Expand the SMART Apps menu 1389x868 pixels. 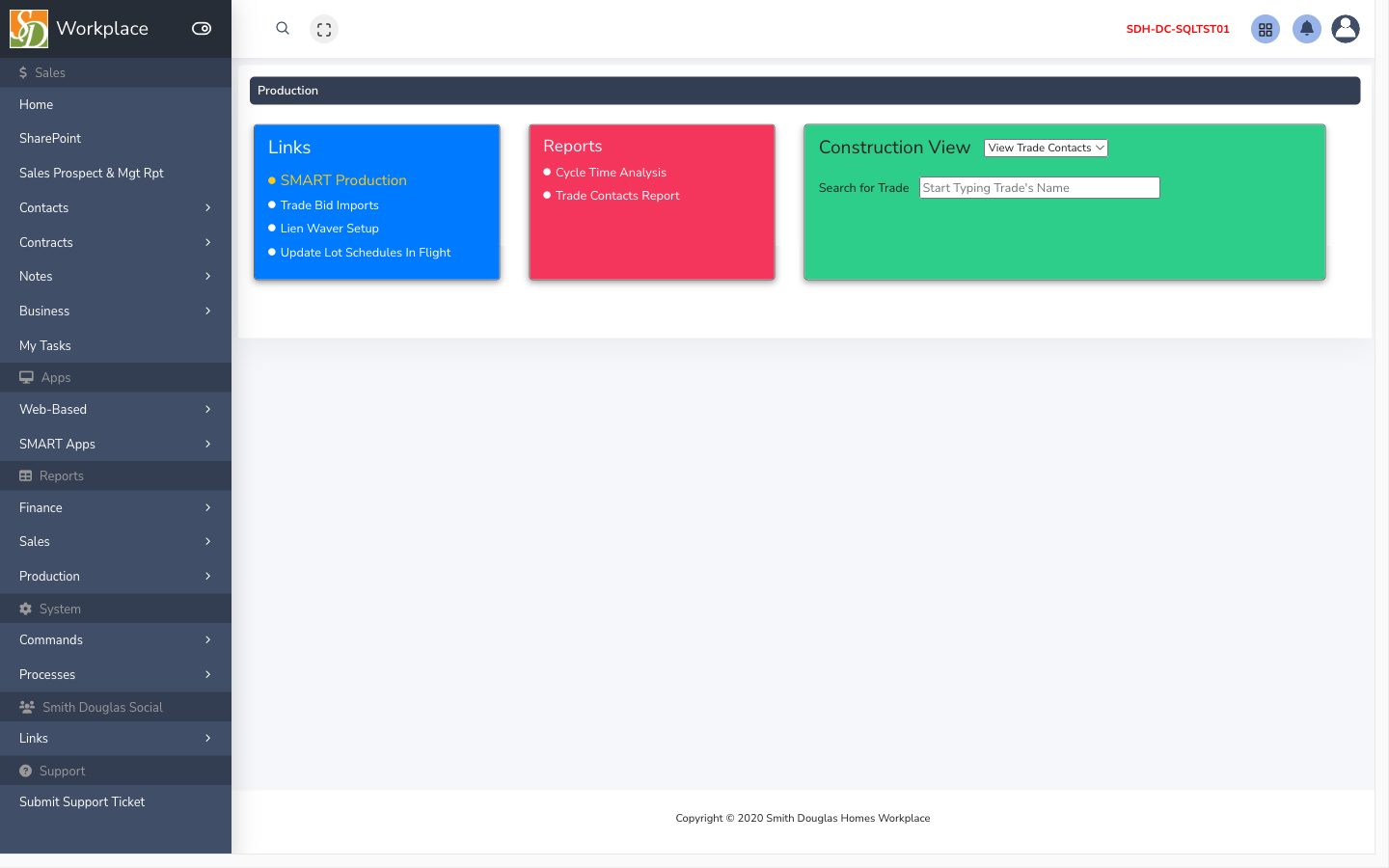(x=116, y=445)
